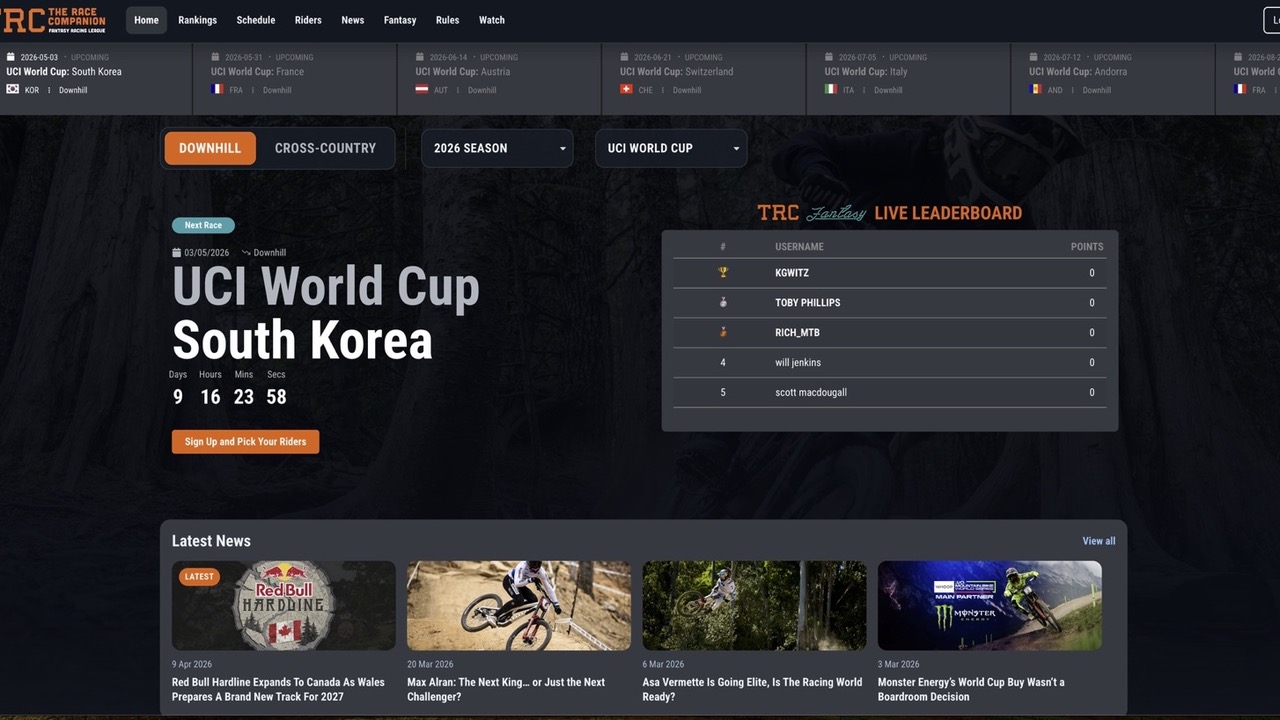
Task: Click the Next Race badge
Action: 203,225
